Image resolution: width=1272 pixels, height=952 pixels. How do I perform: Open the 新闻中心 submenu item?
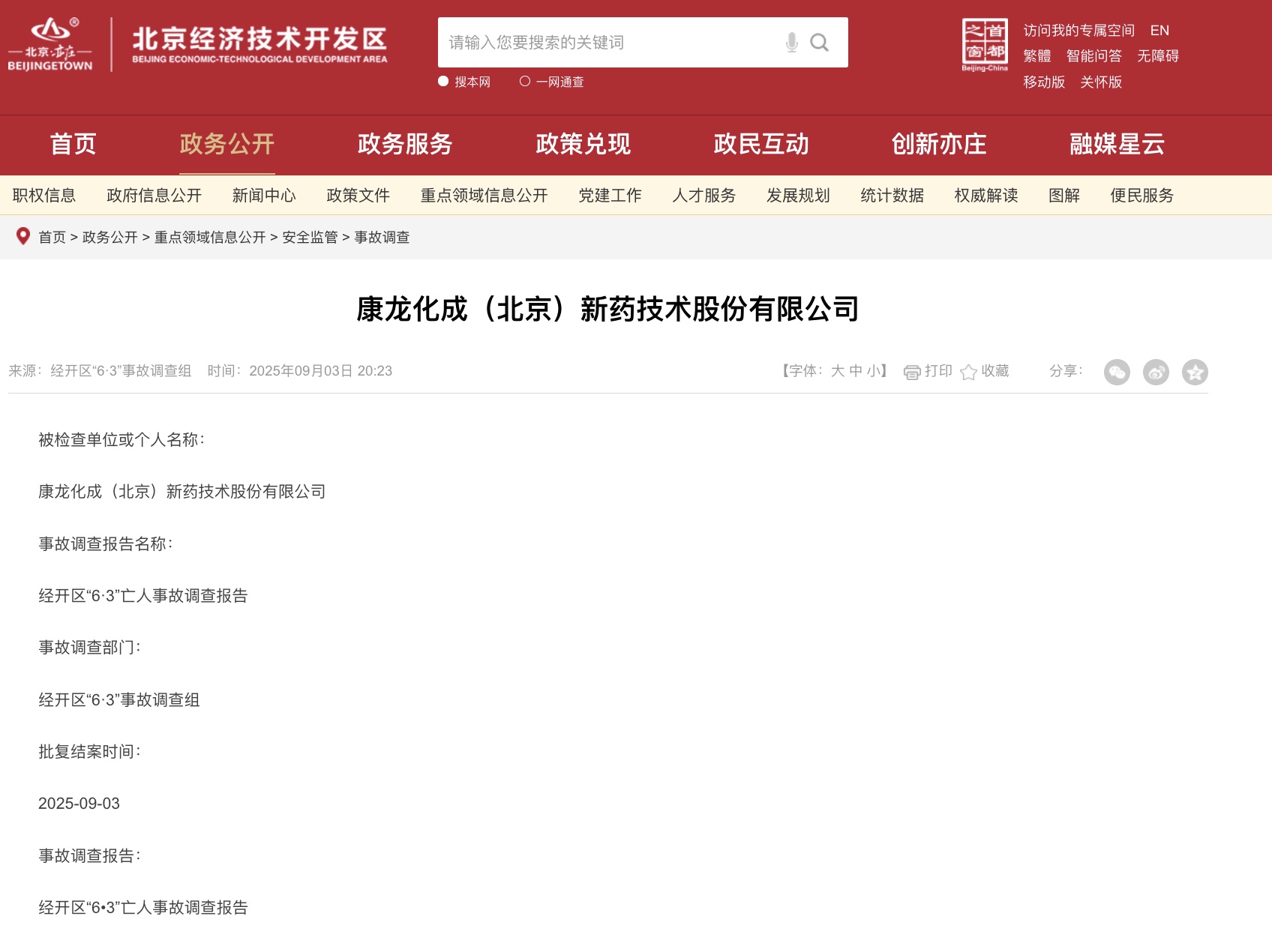(264, 196)
